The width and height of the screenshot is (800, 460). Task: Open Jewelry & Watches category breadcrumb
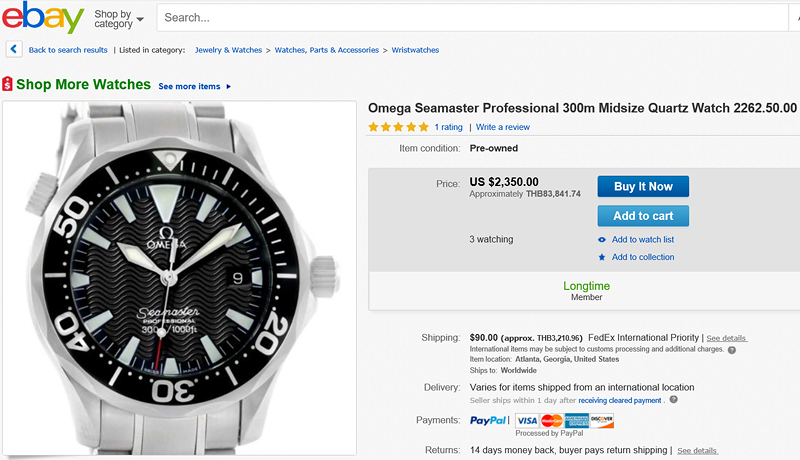pos(228,50)
